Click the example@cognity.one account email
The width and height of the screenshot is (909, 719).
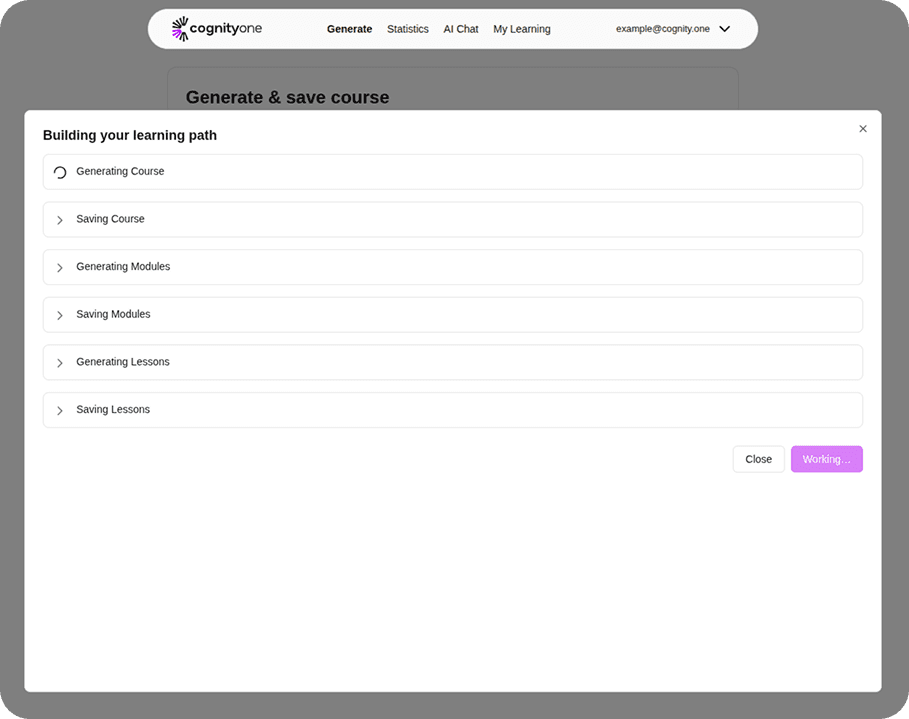point(662,29)
